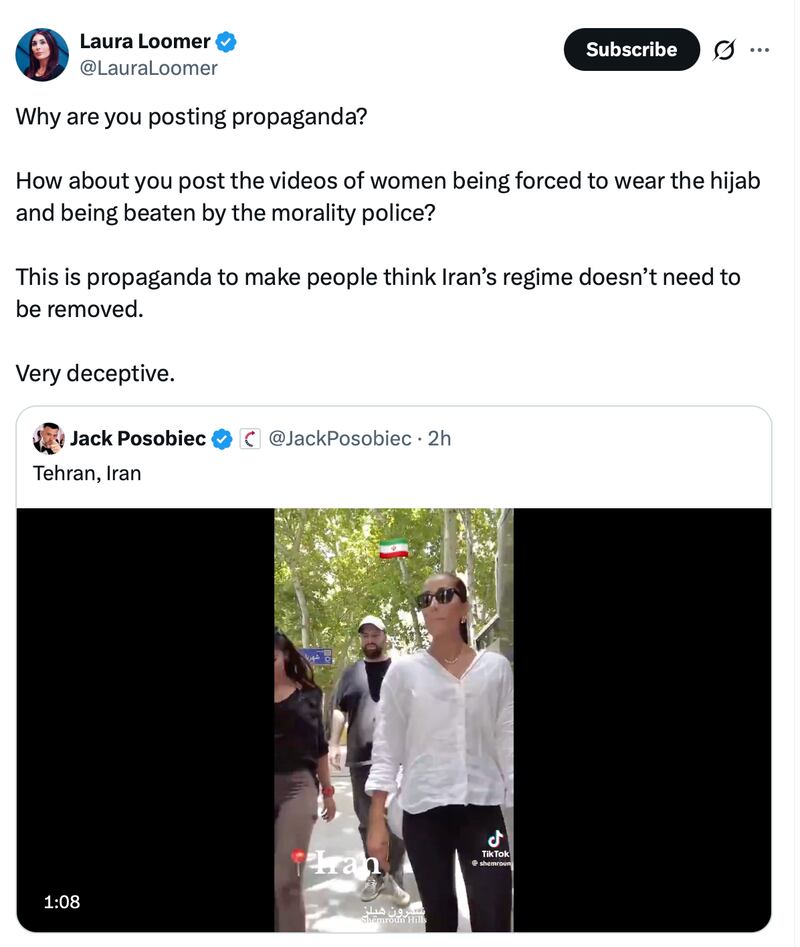Open Grok analysis for this post
Viewport: 800px width, 947px height.
[722, 48]
